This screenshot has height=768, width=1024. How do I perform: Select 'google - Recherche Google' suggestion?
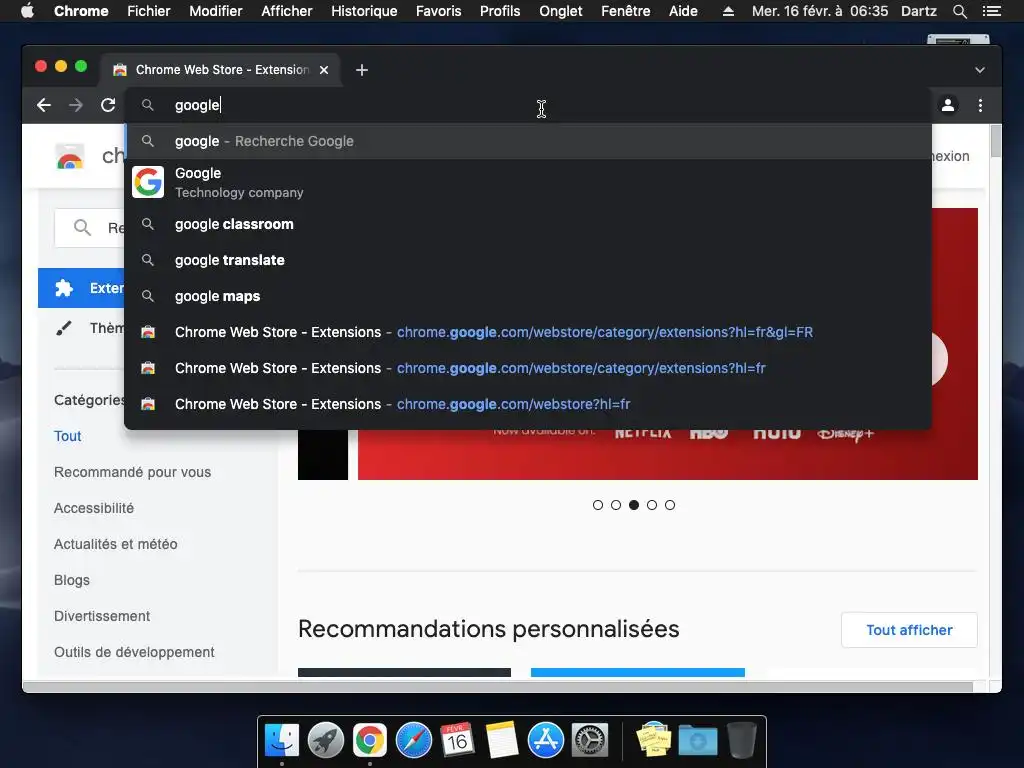[x=528, y=141]
